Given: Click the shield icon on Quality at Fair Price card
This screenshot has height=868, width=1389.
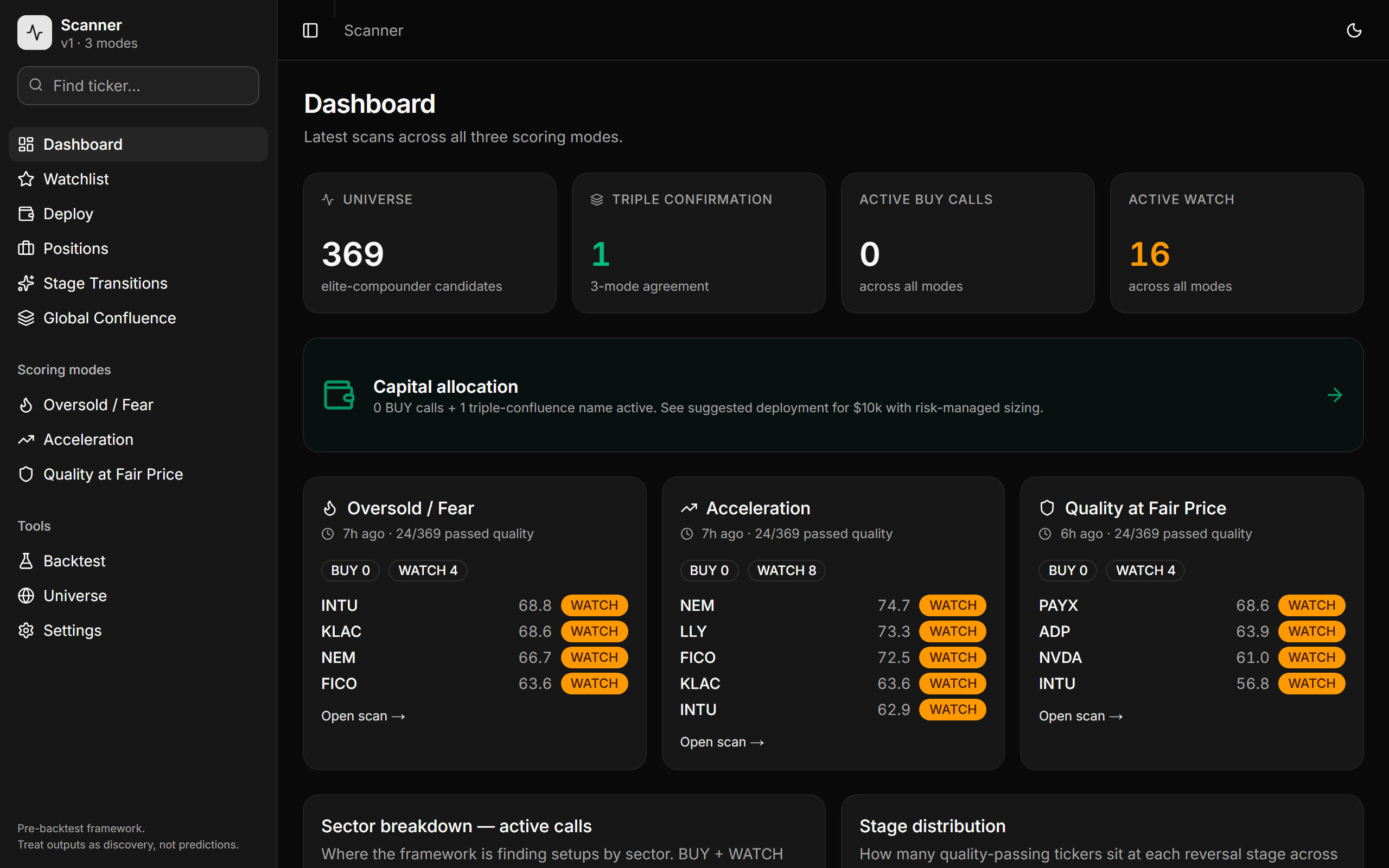Looking at the screenshot, I should 1048,508.
